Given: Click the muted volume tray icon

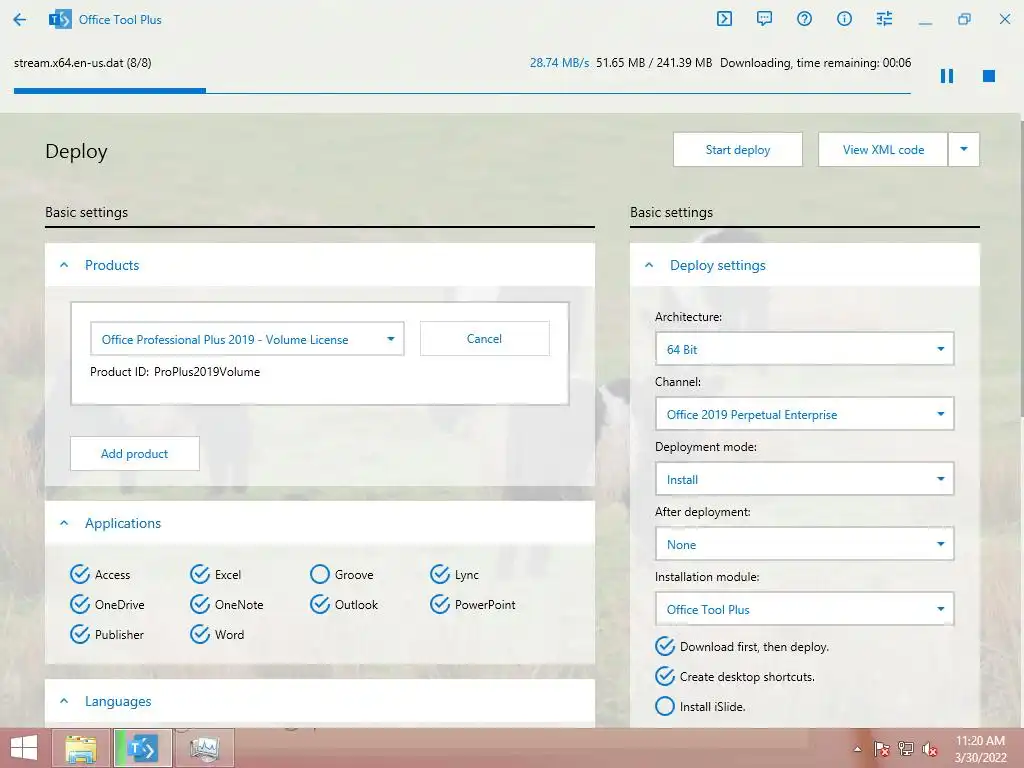Looking at the screenshot, I should (930, 749).
